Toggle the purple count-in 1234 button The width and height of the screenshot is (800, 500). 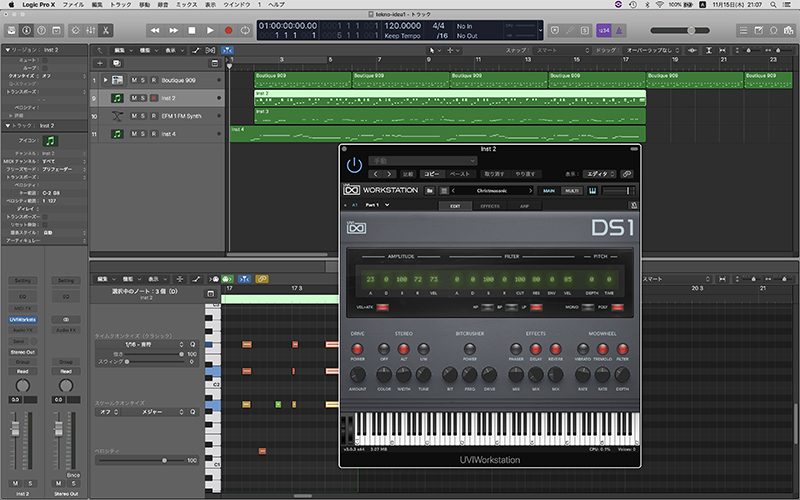(x=604, y=31)
